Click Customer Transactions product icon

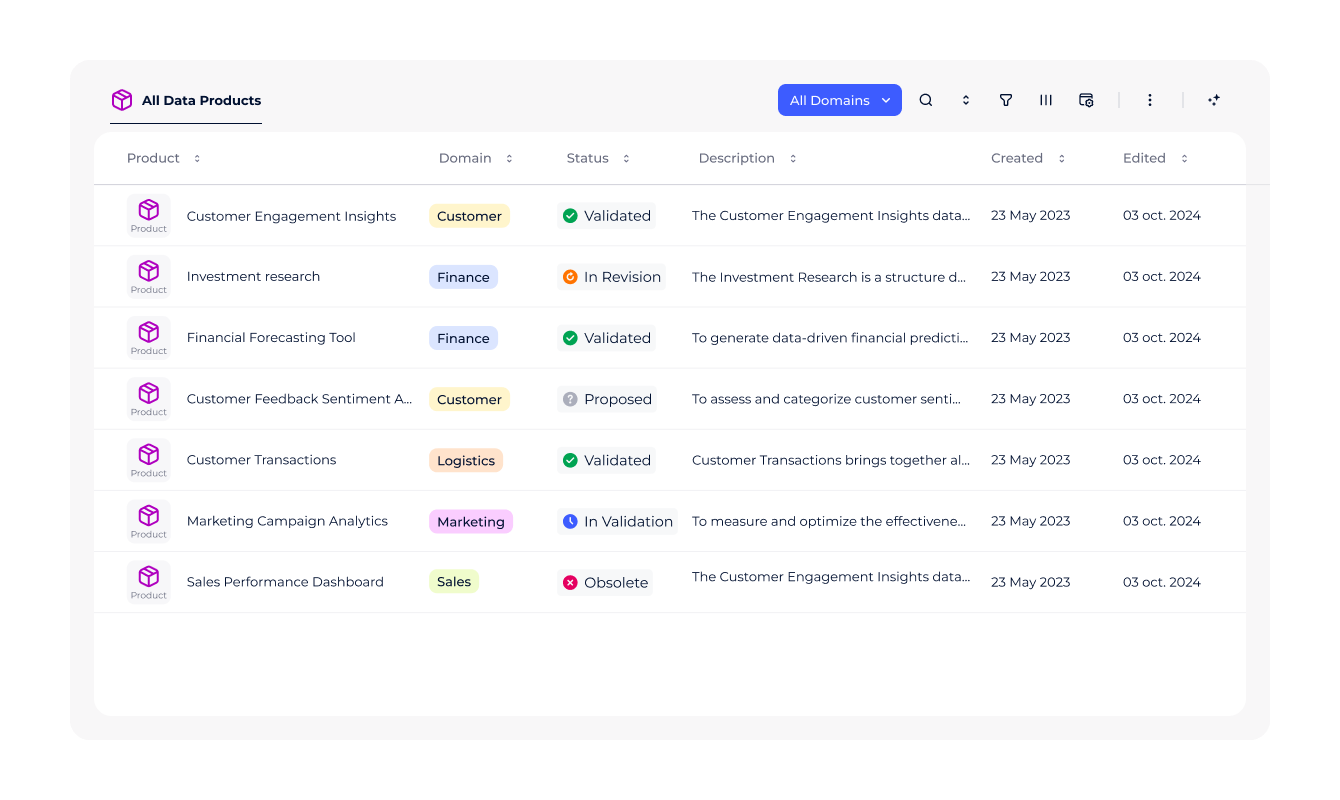(x=149, y=459)
